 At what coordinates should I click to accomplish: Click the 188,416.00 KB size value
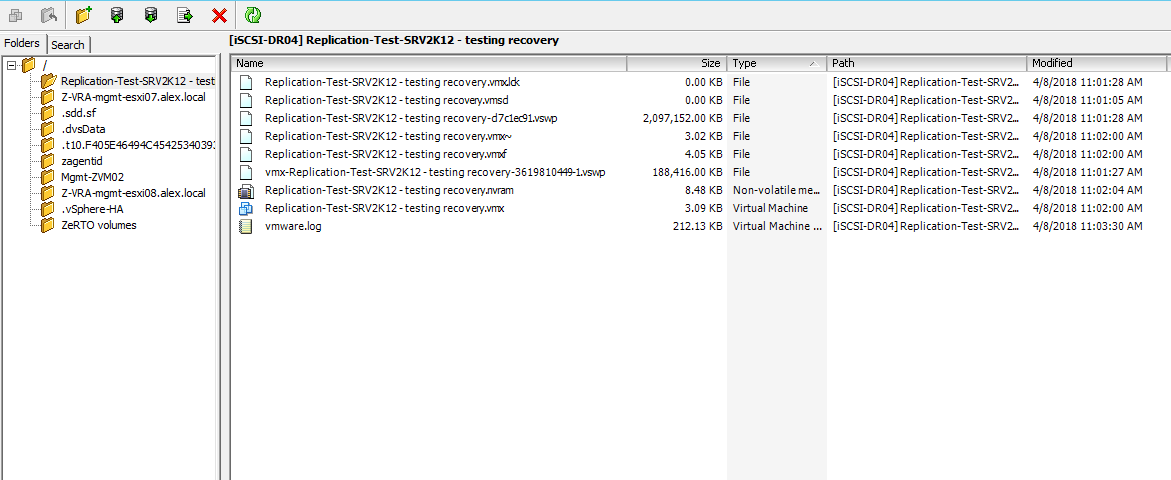(x=688, y=172)
